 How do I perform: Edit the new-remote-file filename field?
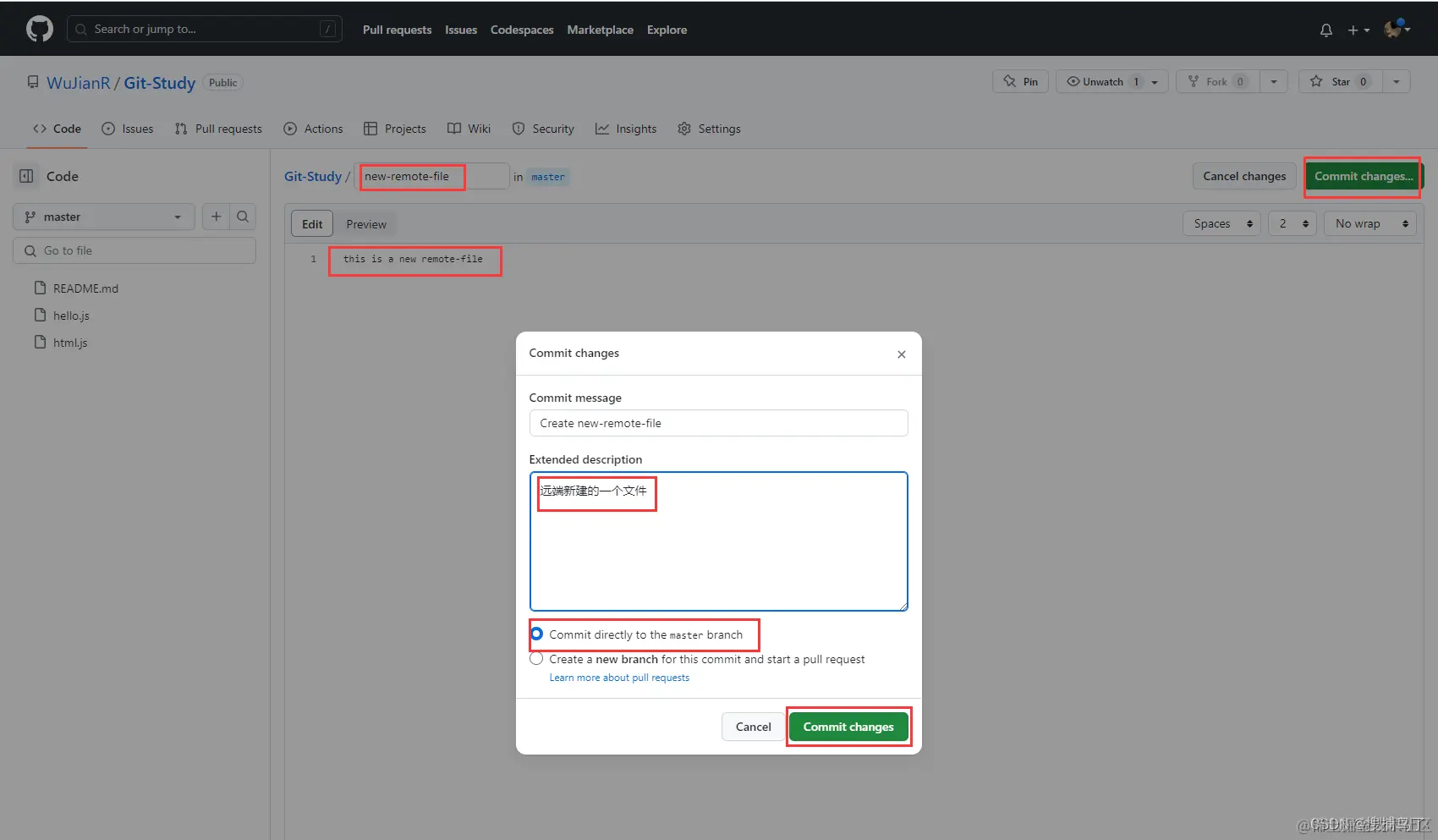[x=431, y=176]
